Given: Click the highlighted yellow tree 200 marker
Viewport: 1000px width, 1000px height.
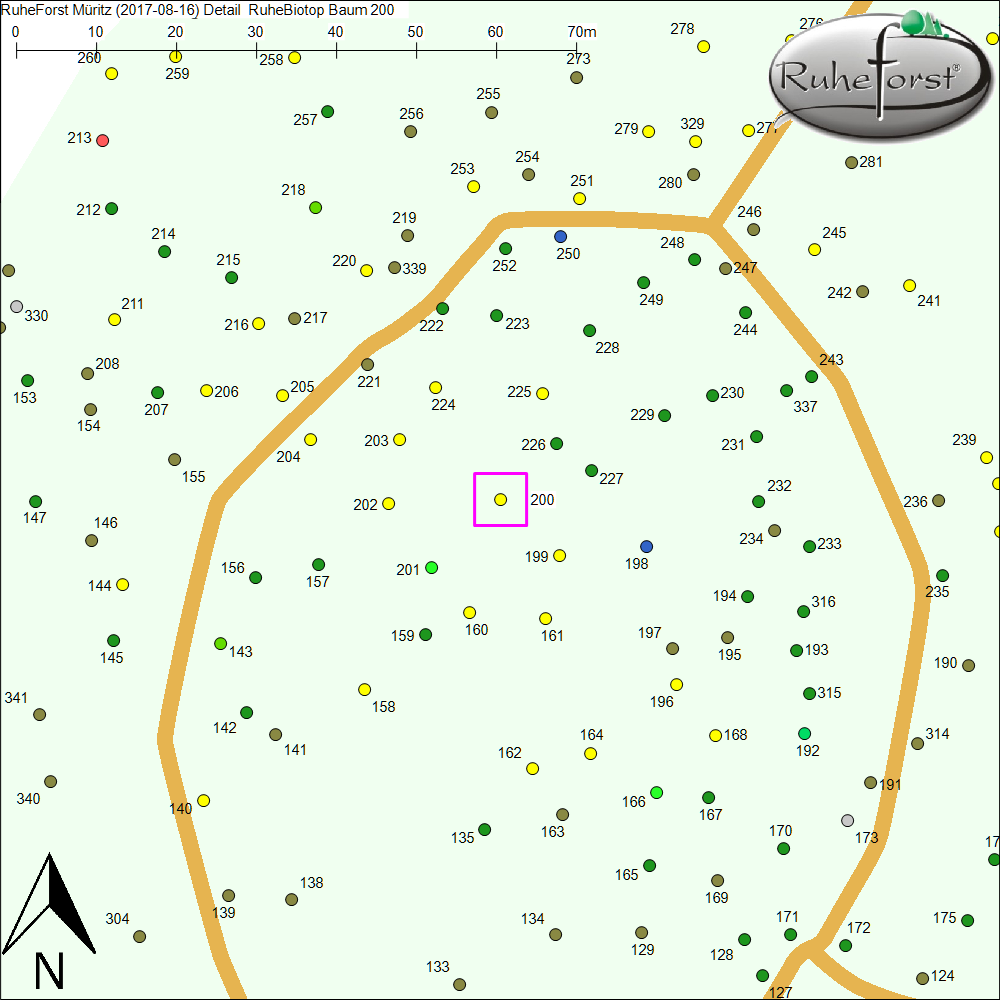Looking at the screenshot, I should pyautogui.click(x=501, y=499).
